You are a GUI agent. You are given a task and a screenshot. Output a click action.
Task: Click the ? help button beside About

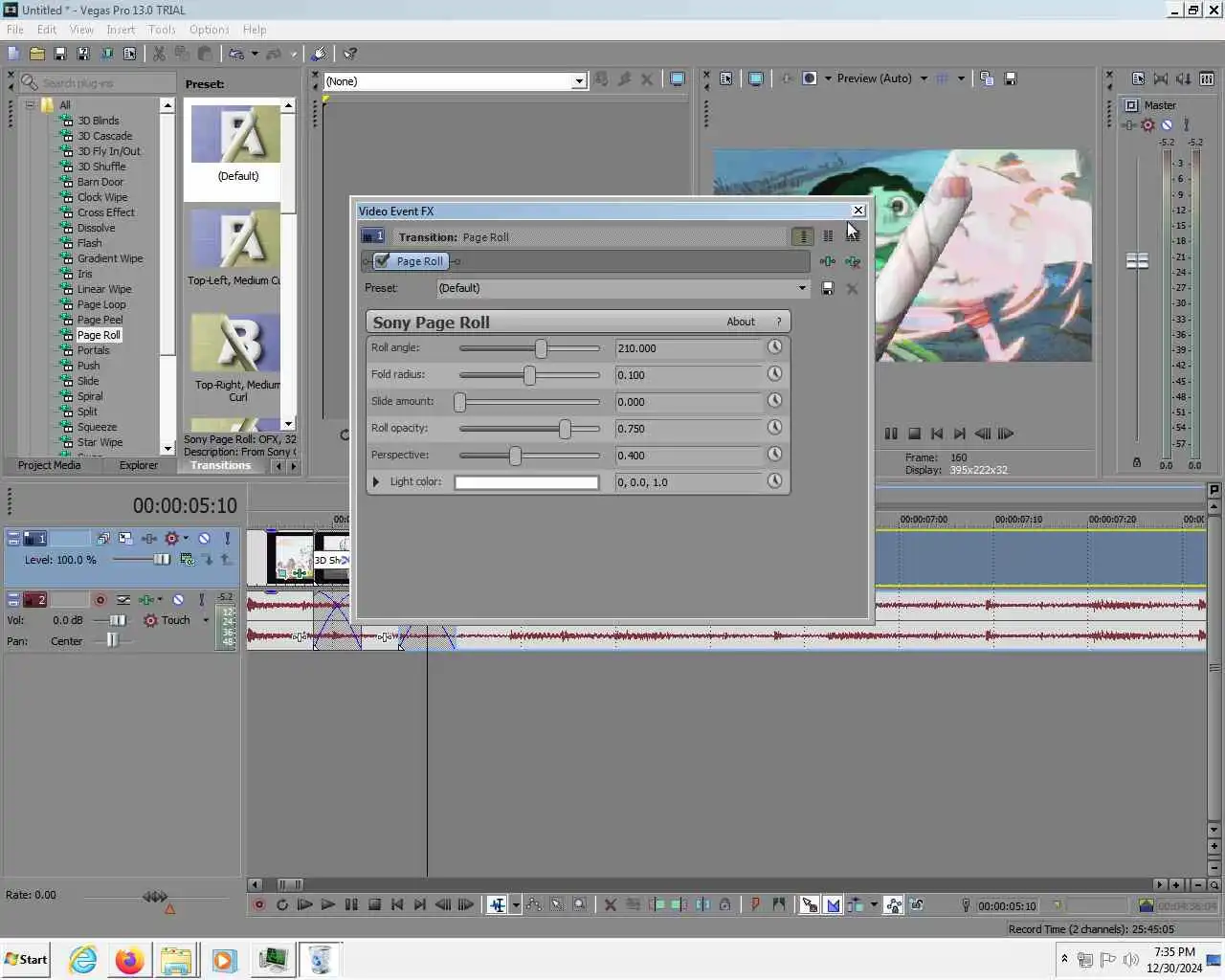point(779,322)
